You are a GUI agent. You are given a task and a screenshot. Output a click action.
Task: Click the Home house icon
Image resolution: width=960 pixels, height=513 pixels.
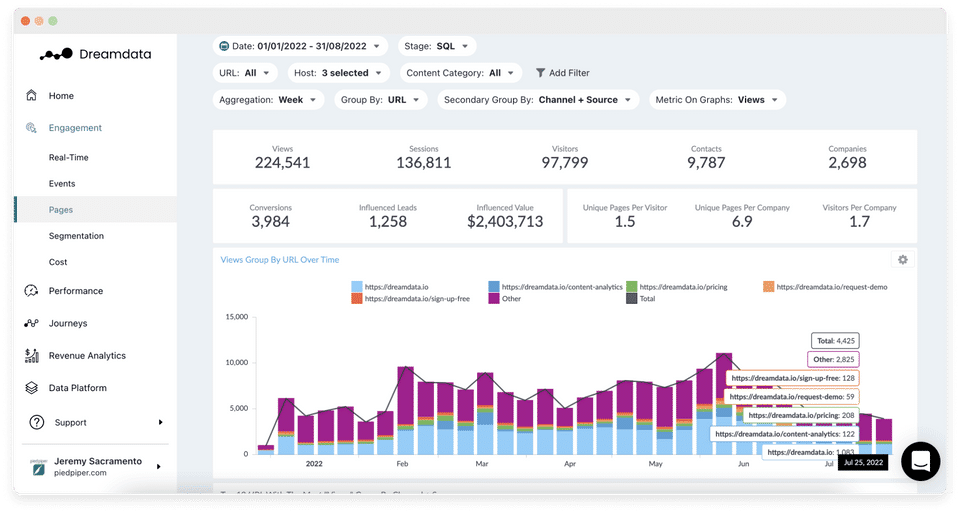[x=31, y=95]
